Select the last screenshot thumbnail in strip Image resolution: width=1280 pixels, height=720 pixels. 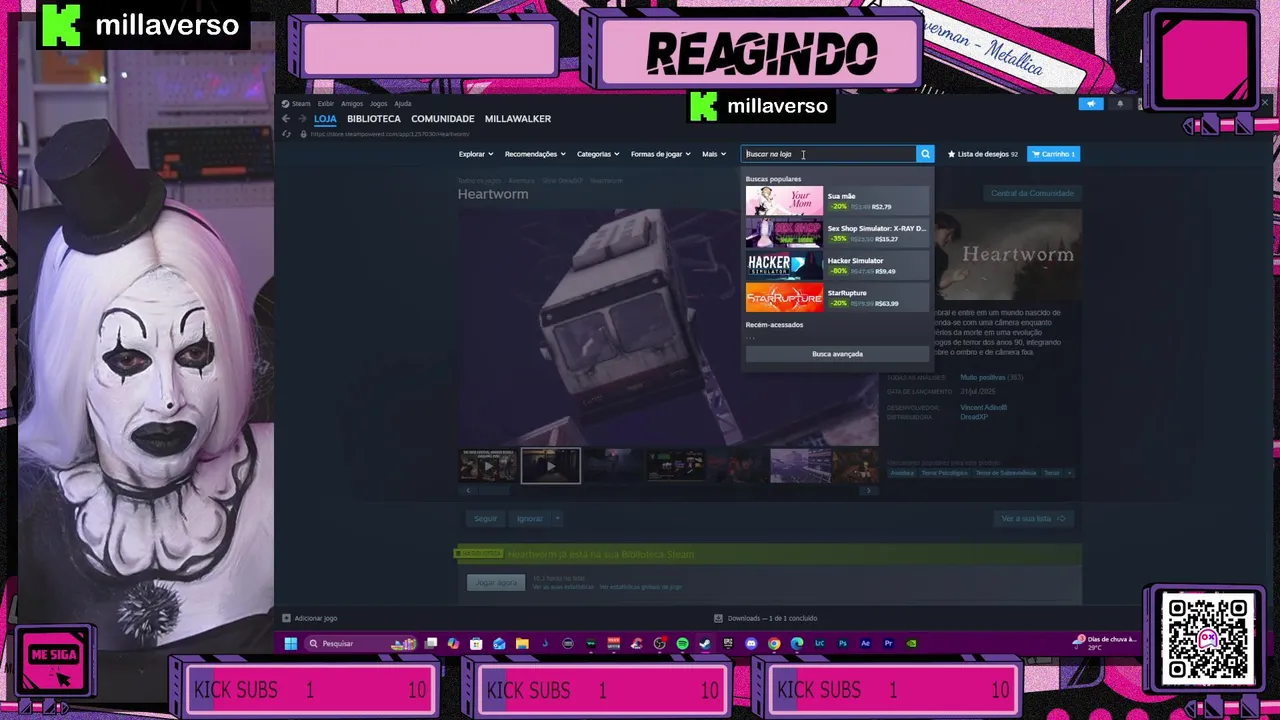857,465
